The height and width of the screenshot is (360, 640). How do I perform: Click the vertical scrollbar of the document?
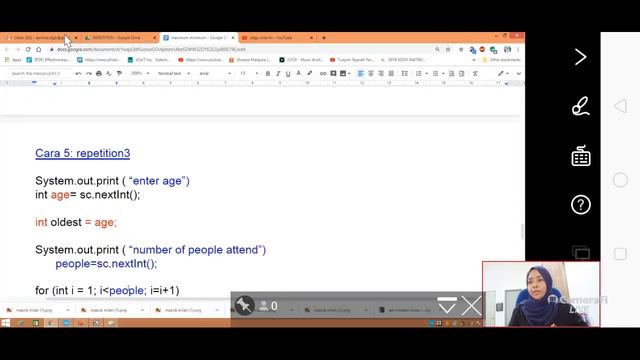coord(522,231)
